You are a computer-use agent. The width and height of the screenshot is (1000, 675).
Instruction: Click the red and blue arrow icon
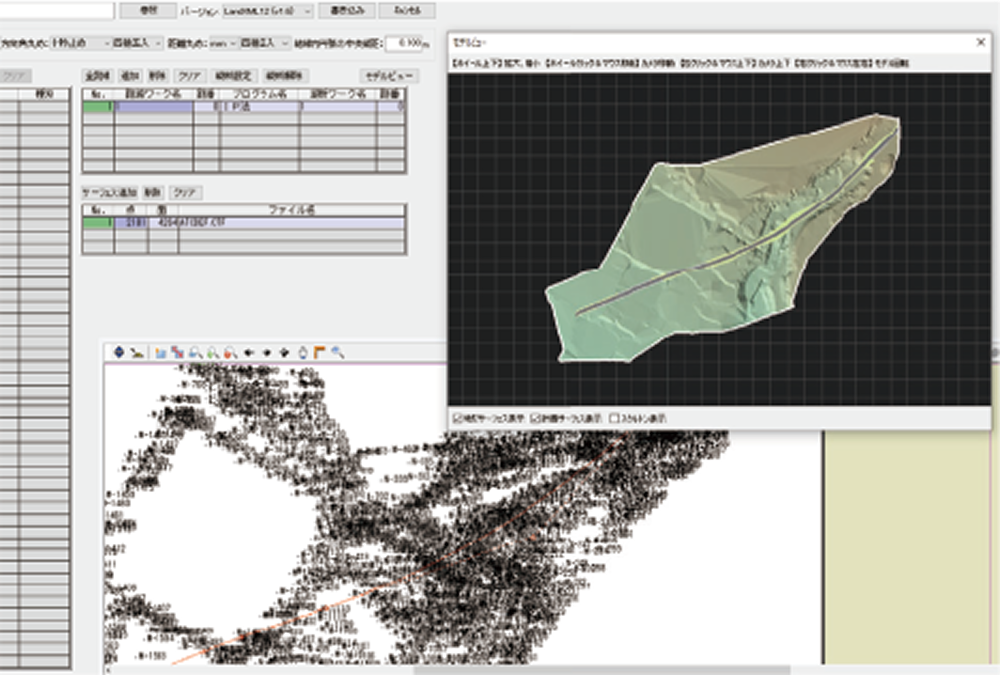(x=177, y=352)
